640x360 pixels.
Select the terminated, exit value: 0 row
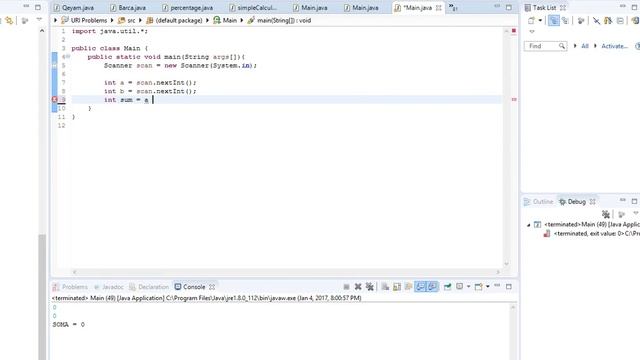pyautogui.click(x=591, y=233)
